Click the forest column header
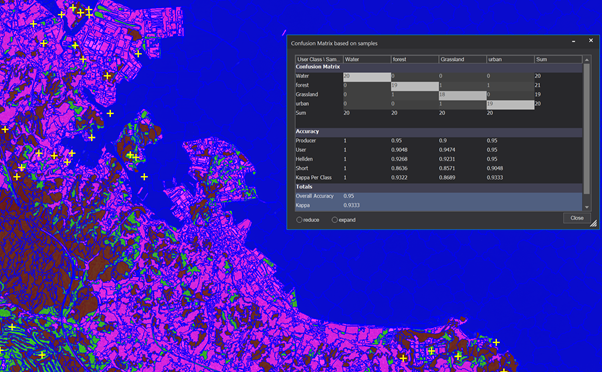602x372 pixels. (415, 60)
